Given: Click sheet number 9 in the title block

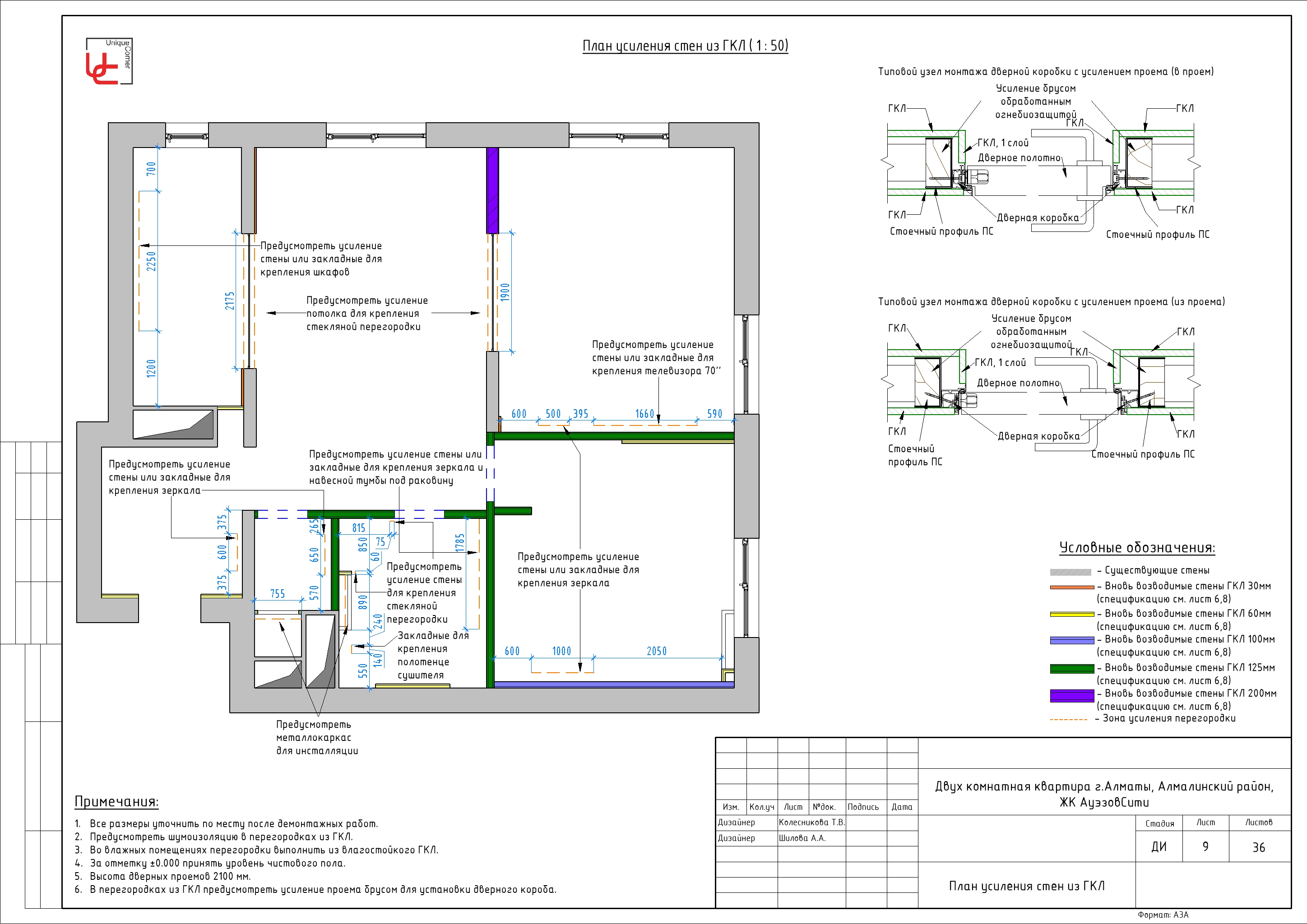Looking at the screenshot, I should (1205, 846).
